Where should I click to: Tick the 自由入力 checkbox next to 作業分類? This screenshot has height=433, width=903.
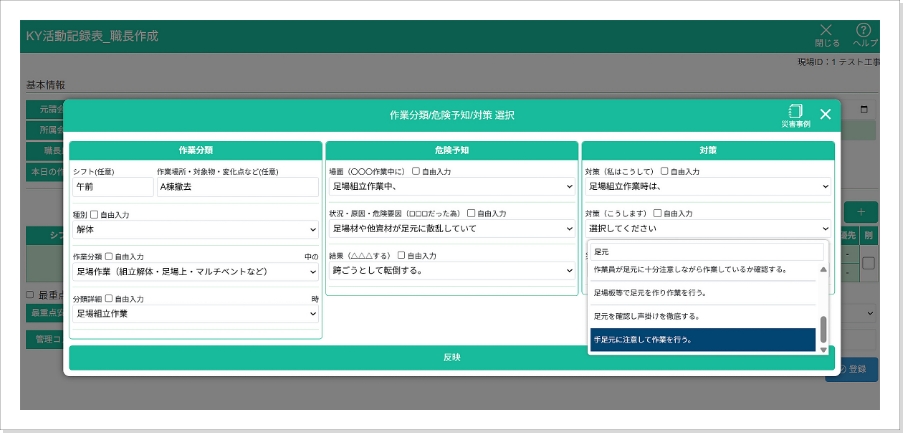tap(109, 256)
